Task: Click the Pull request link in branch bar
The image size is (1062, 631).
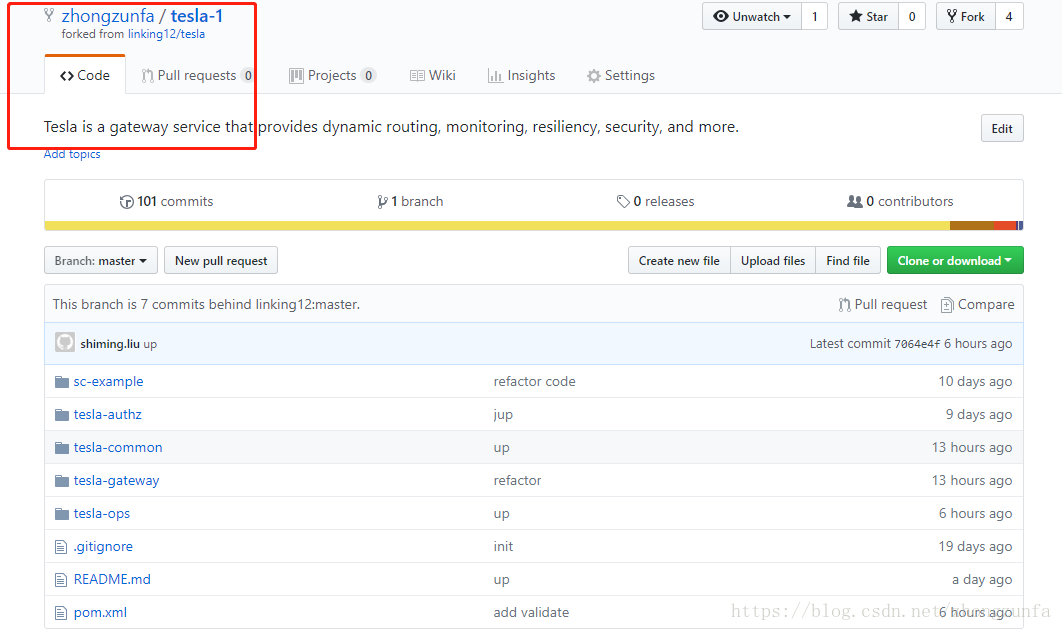Action: 883,305
